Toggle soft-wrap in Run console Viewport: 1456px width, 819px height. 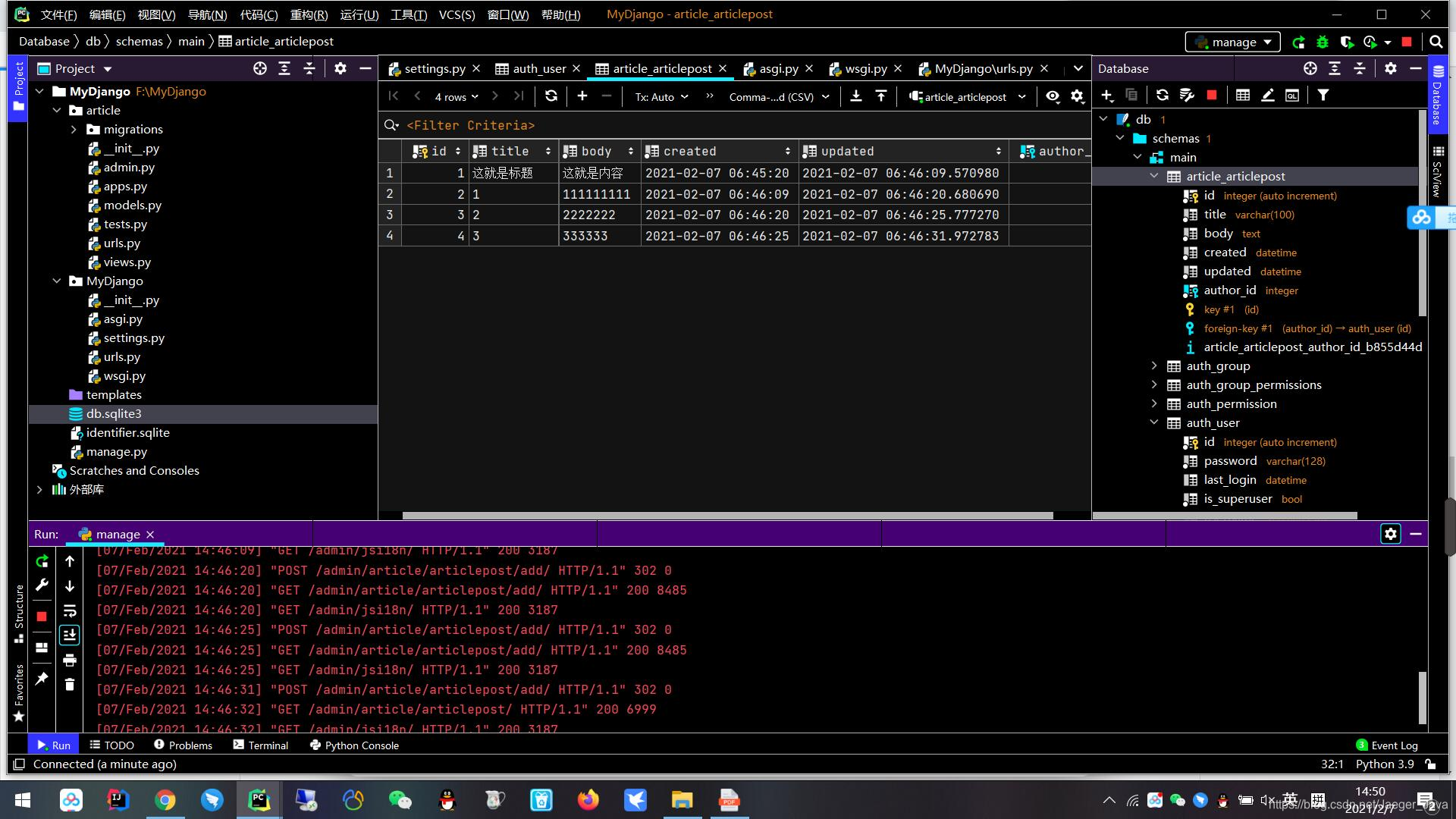click(70, 611)
